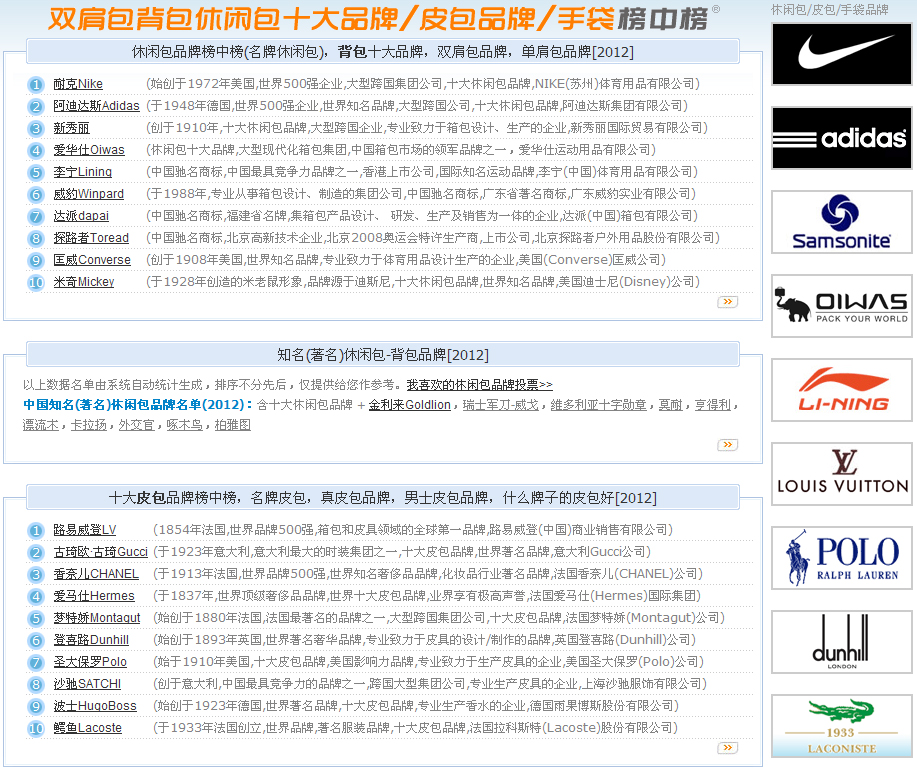Open the 漂流木 brand link
Image resolution: width=917 pixels, height=771 pixels.
[40, 425]
